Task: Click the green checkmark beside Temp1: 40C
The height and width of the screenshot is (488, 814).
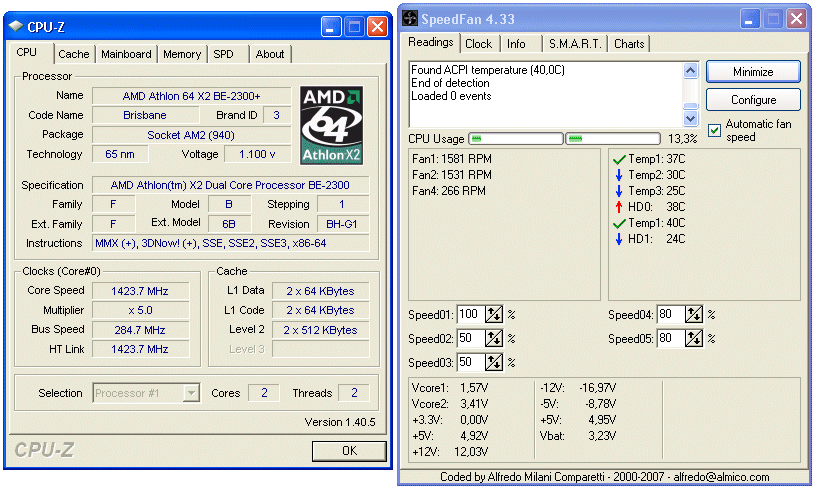Action: tap(619, 224)
